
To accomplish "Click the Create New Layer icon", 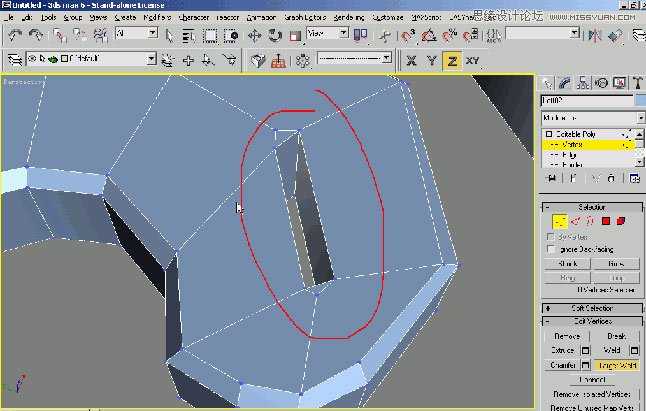I will [x=168, y=61].
